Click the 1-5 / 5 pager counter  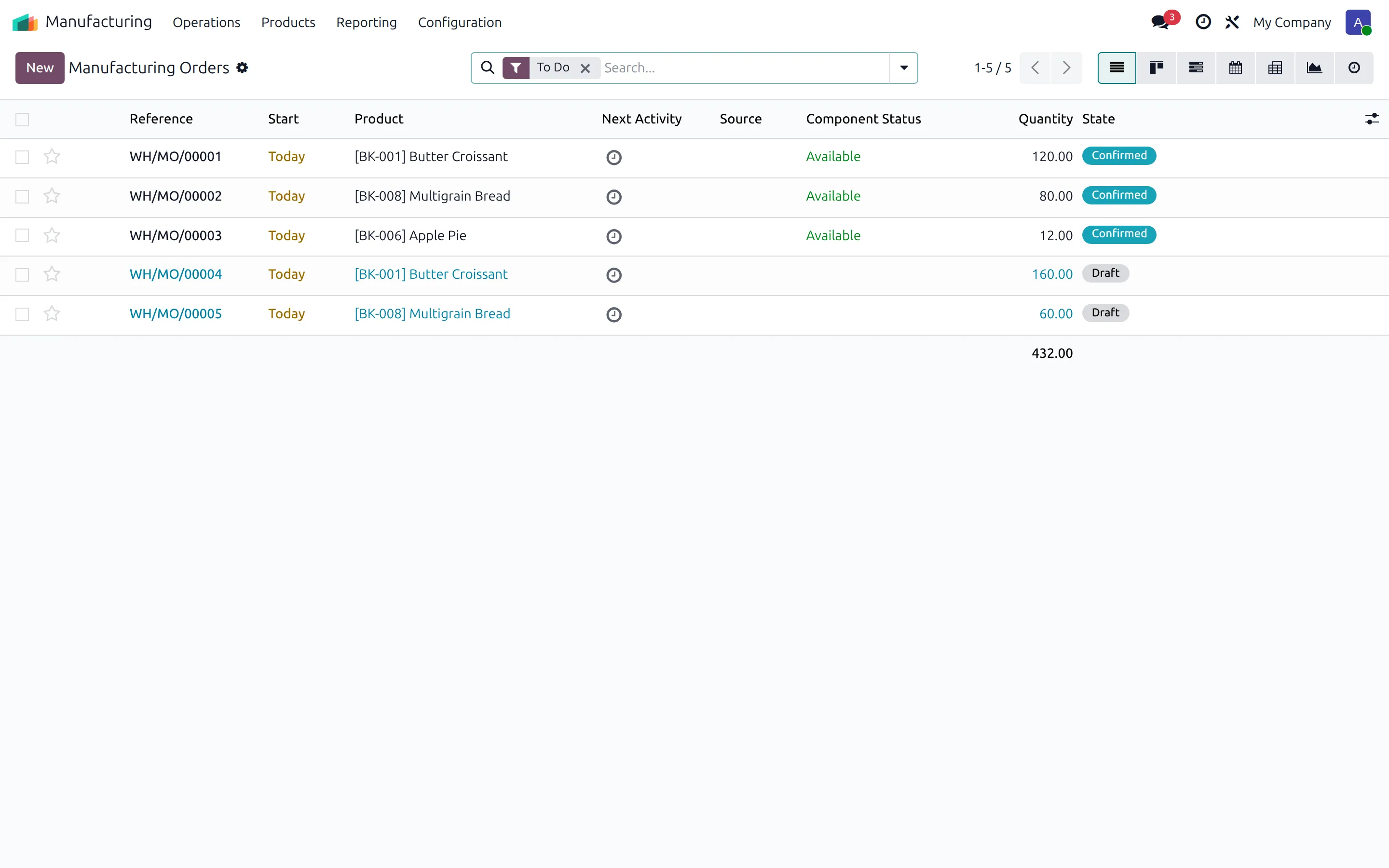click(993, 68)
